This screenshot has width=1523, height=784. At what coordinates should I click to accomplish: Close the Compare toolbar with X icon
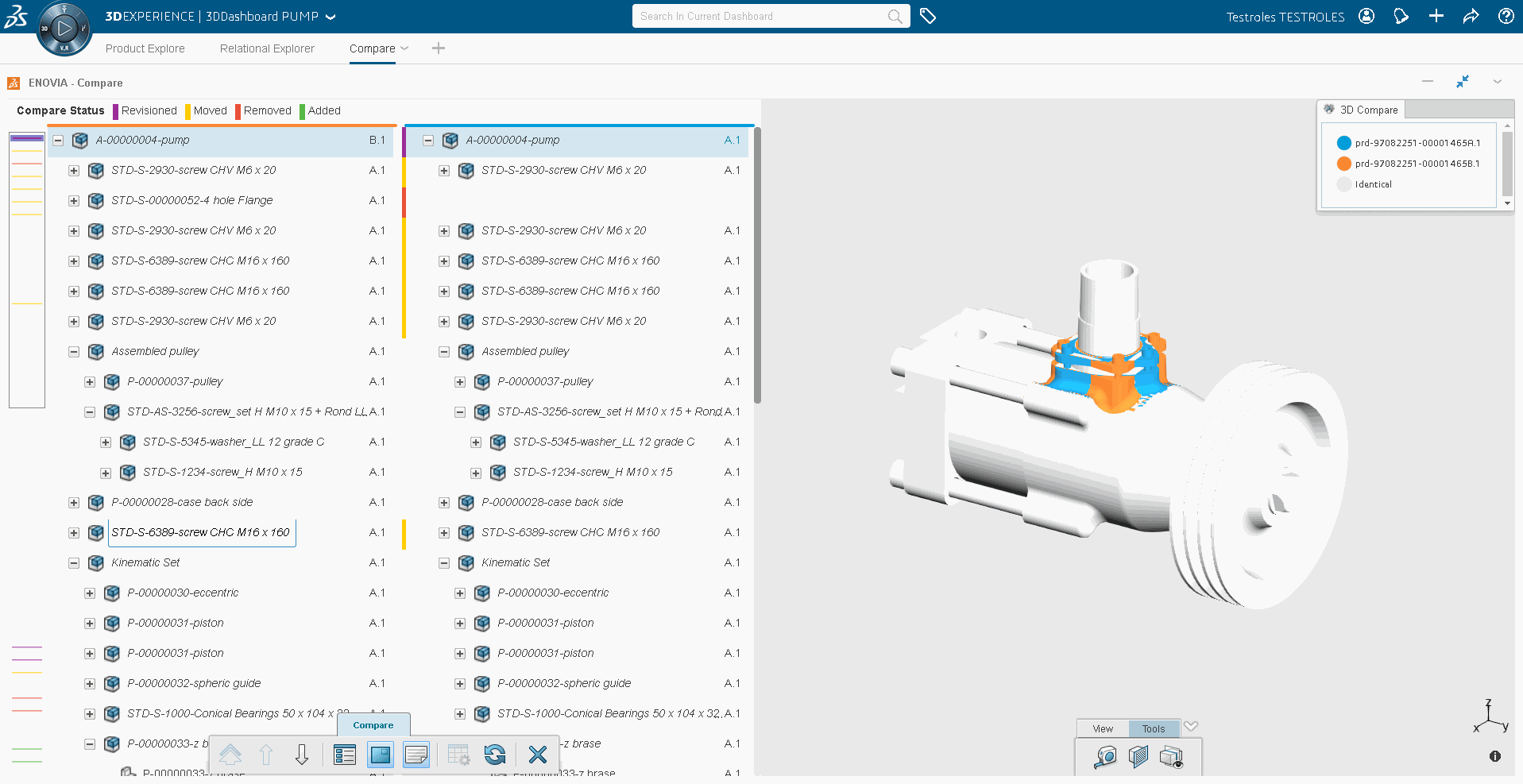pyautogui.click(x=538, y=755)
